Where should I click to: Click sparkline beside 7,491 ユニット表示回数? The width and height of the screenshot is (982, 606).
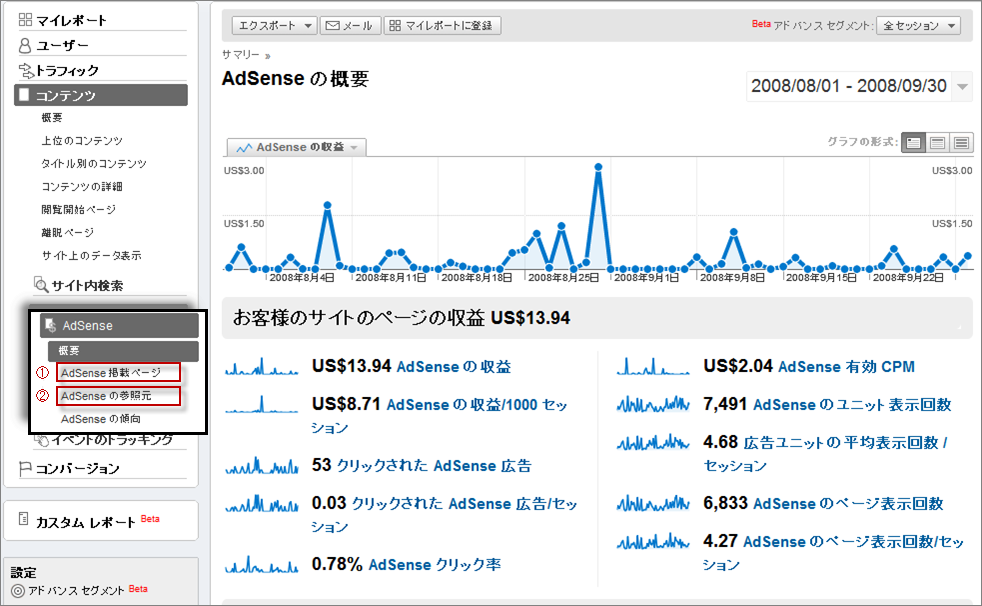(653, 404)
